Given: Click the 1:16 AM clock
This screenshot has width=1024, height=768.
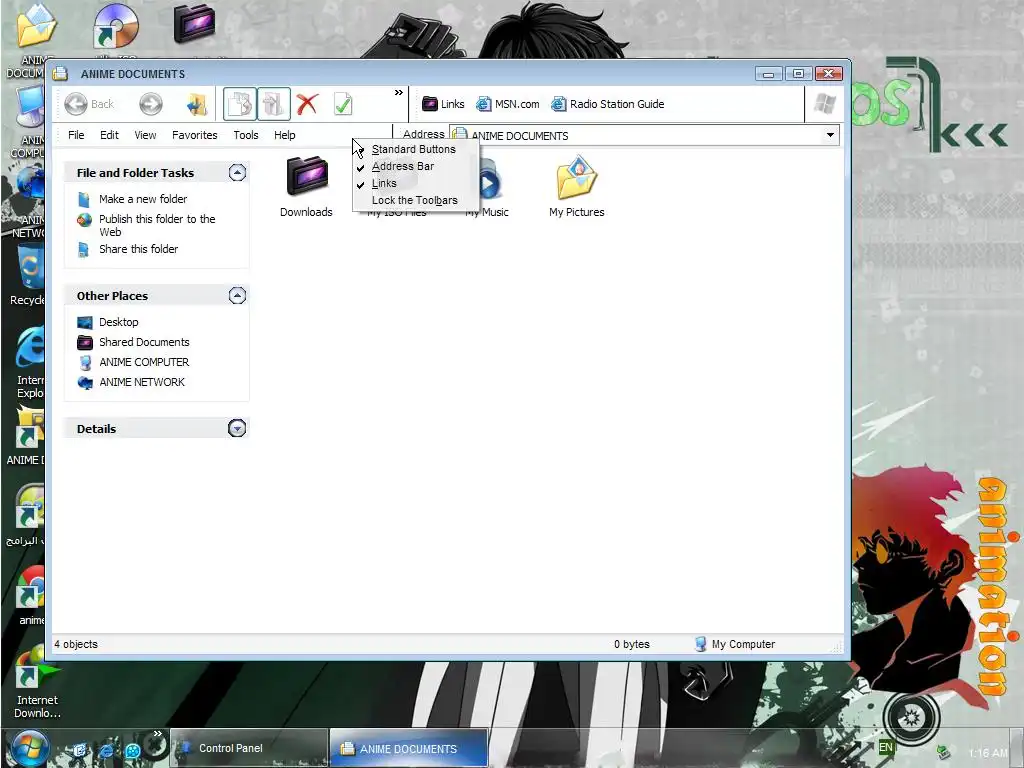Looking at the screenshot, I should point(988,753).
